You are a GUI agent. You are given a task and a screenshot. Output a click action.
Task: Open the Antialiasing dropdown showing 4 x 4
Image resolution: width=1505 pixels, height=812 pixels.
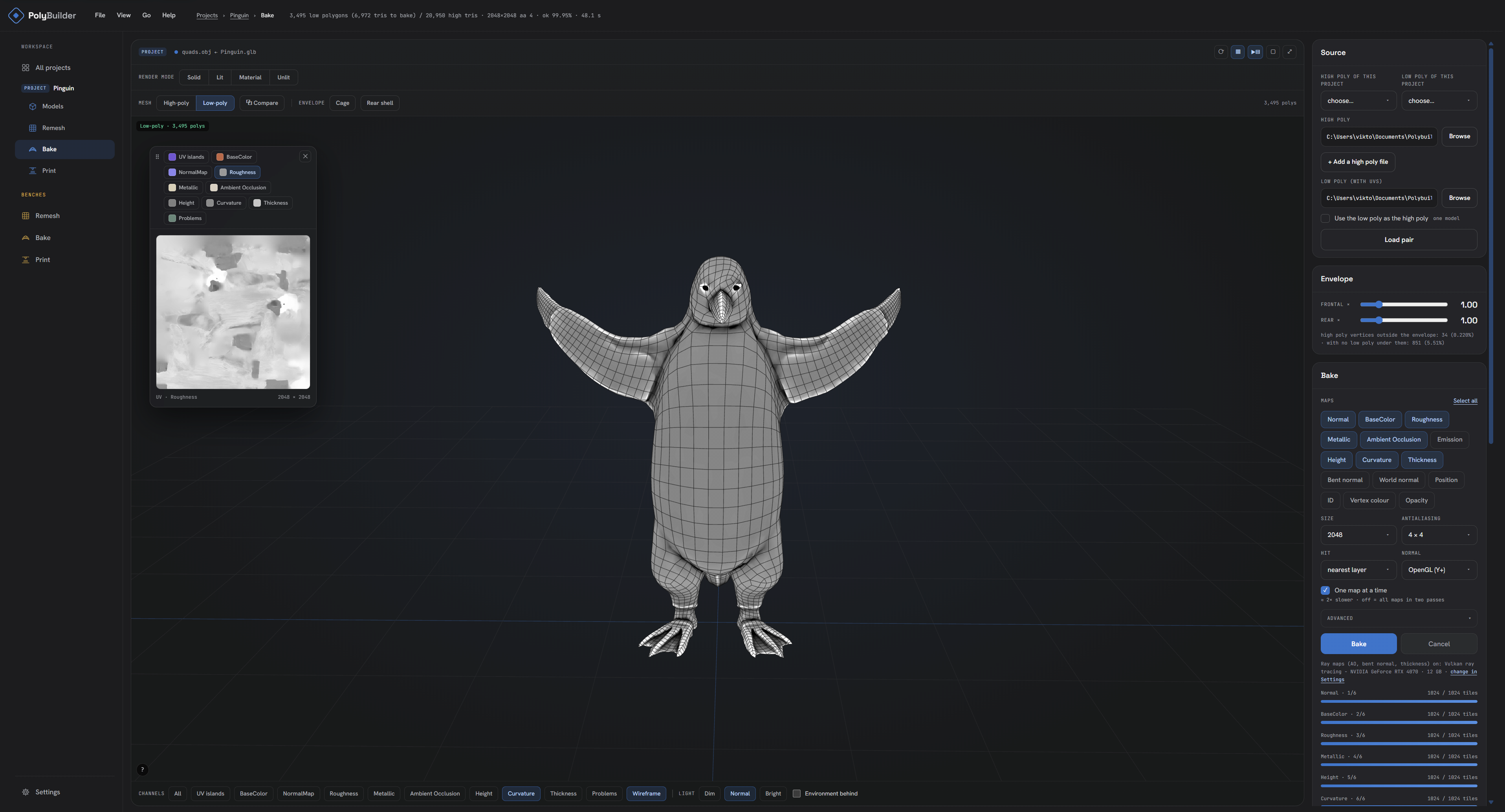tap(1439, 535)
